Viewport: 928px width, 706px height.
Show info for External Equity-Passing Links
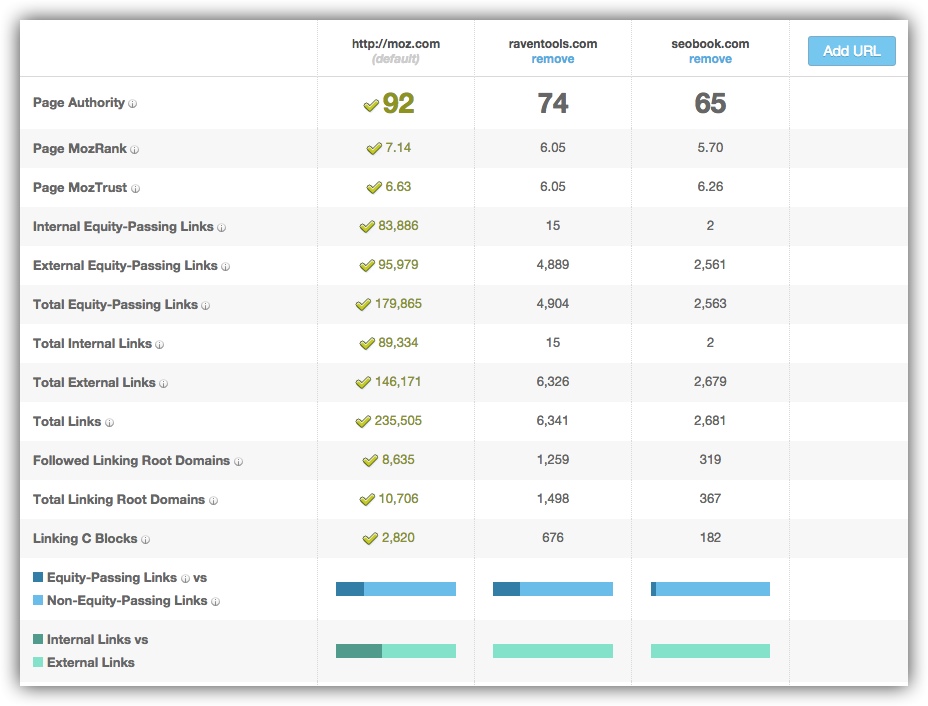click(225, 267)
